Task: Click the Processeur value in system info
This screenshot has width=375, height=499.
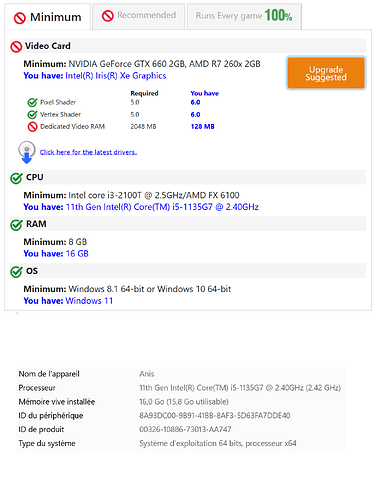Action: click(x=240, y=388)
